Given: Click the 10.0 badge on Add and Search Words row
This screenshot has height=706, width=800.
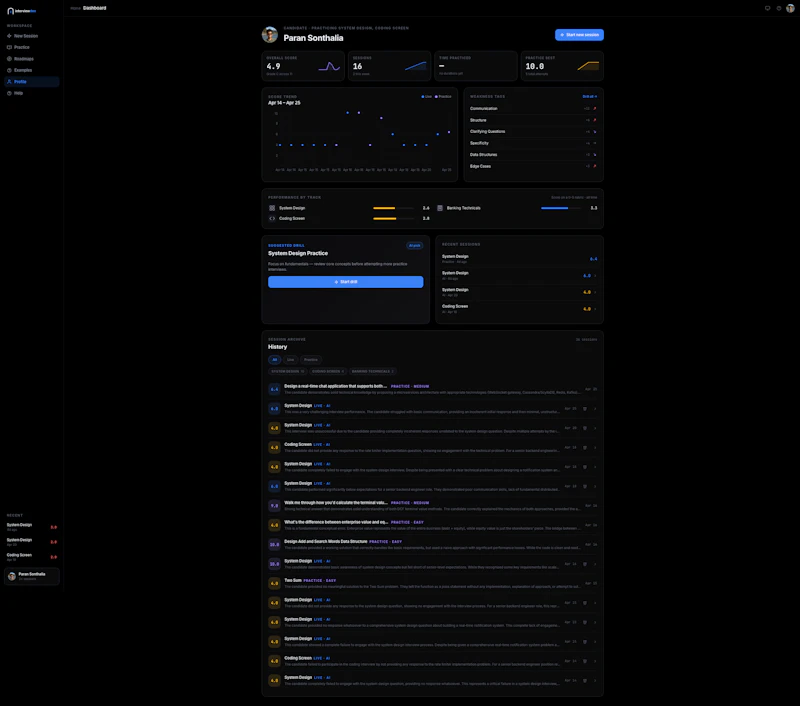Looking at the screenshot, I should tap(274, 544).
